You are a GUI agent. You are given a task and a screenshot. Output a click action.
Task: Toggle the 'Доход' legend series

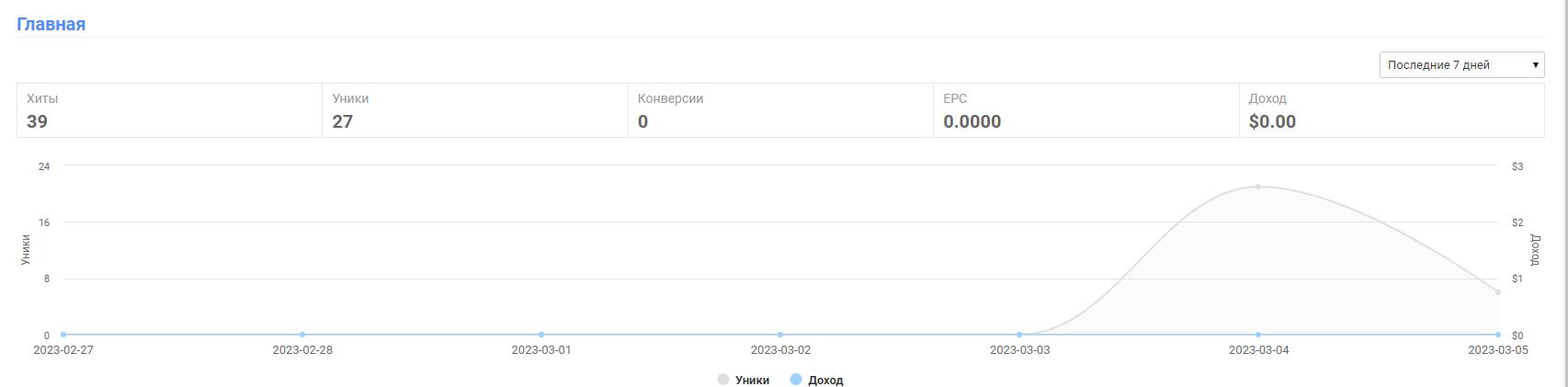tap(824, 380)
